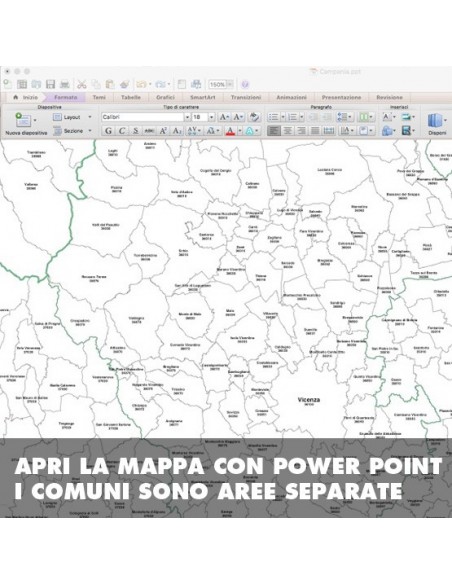Screen dimensions: 452x584
Task: Click the Redo icon
Action: [x=160, y=84]
